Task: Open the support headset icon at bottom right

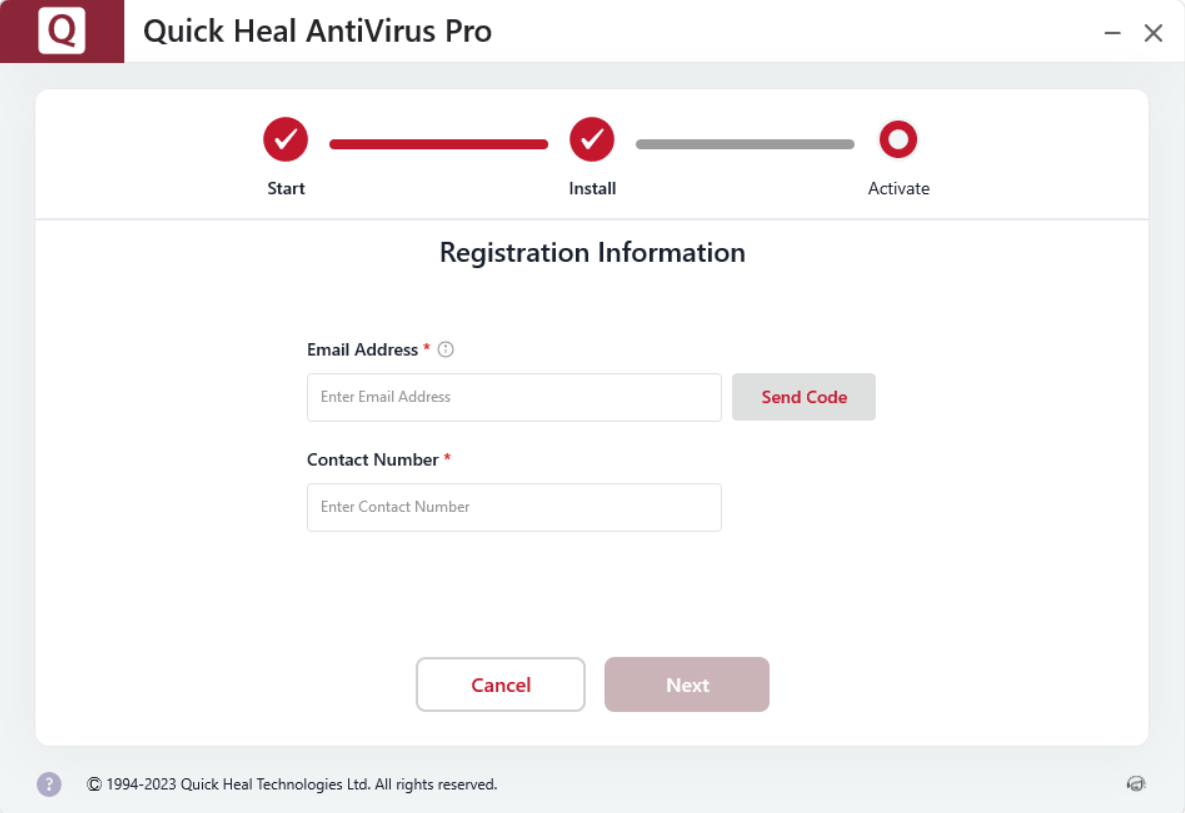Action: pyautogui.click(x=1136, y=784)
